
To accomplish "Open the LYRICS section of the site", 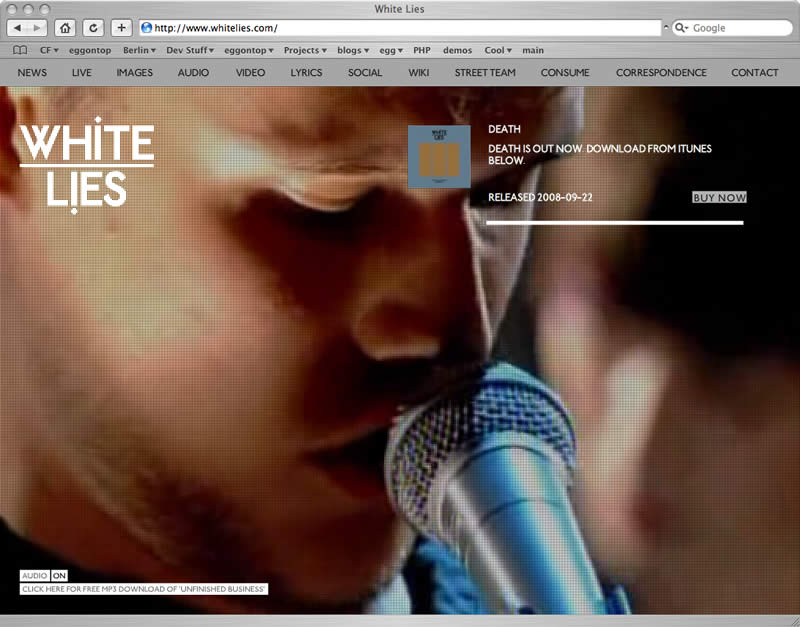I will (306, 72).
